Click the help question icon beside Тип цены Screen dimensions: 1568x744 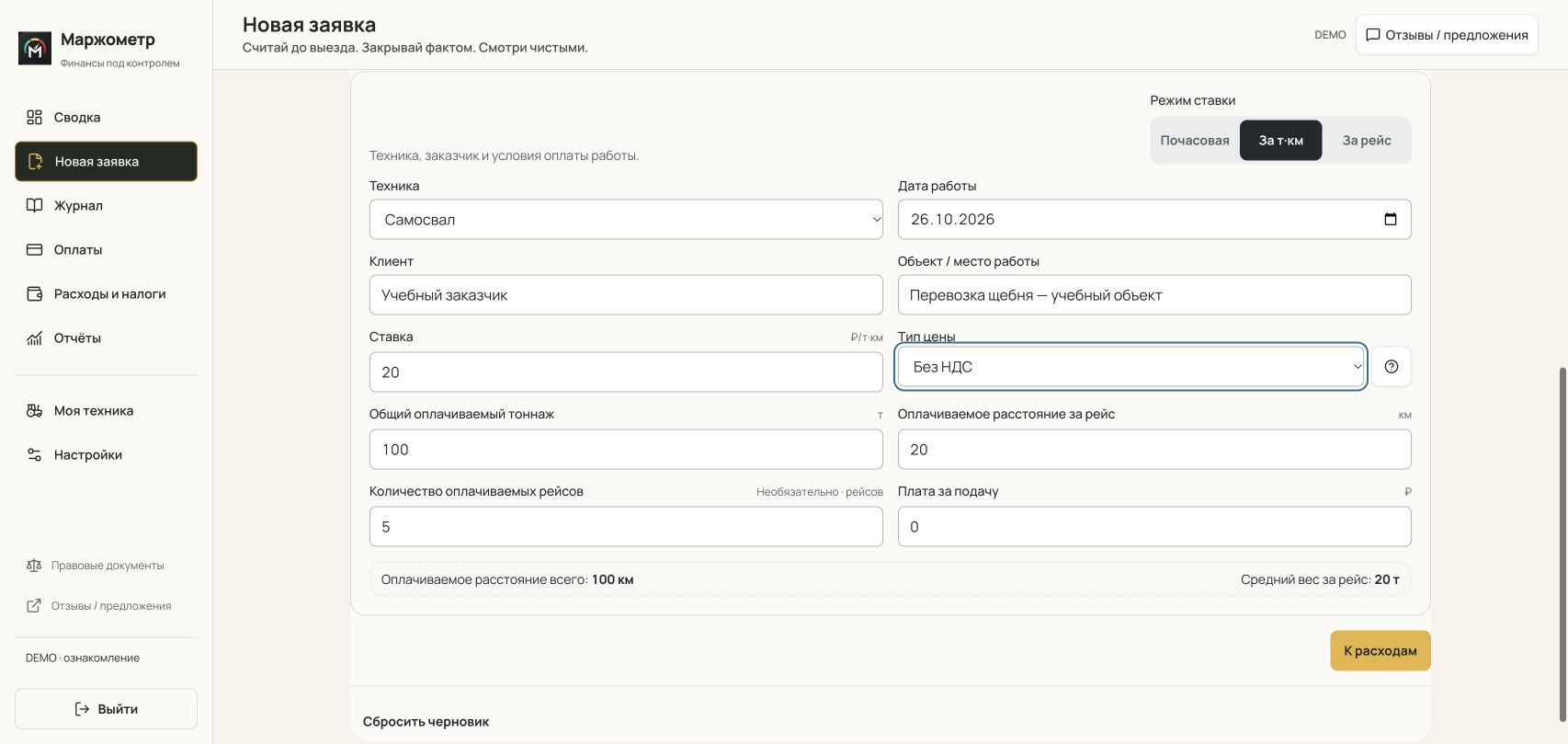(1392, 367)
